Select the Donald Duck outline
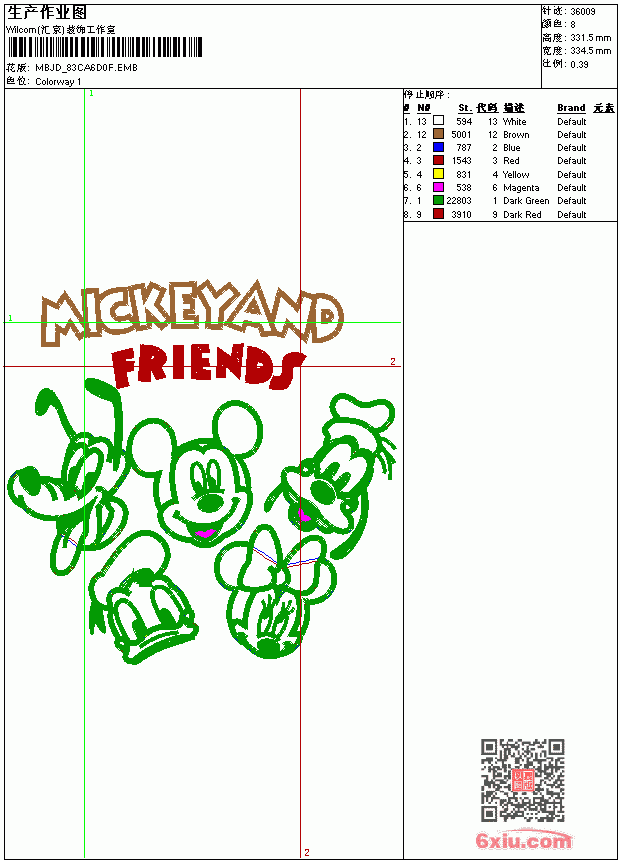 click(143, 598)
